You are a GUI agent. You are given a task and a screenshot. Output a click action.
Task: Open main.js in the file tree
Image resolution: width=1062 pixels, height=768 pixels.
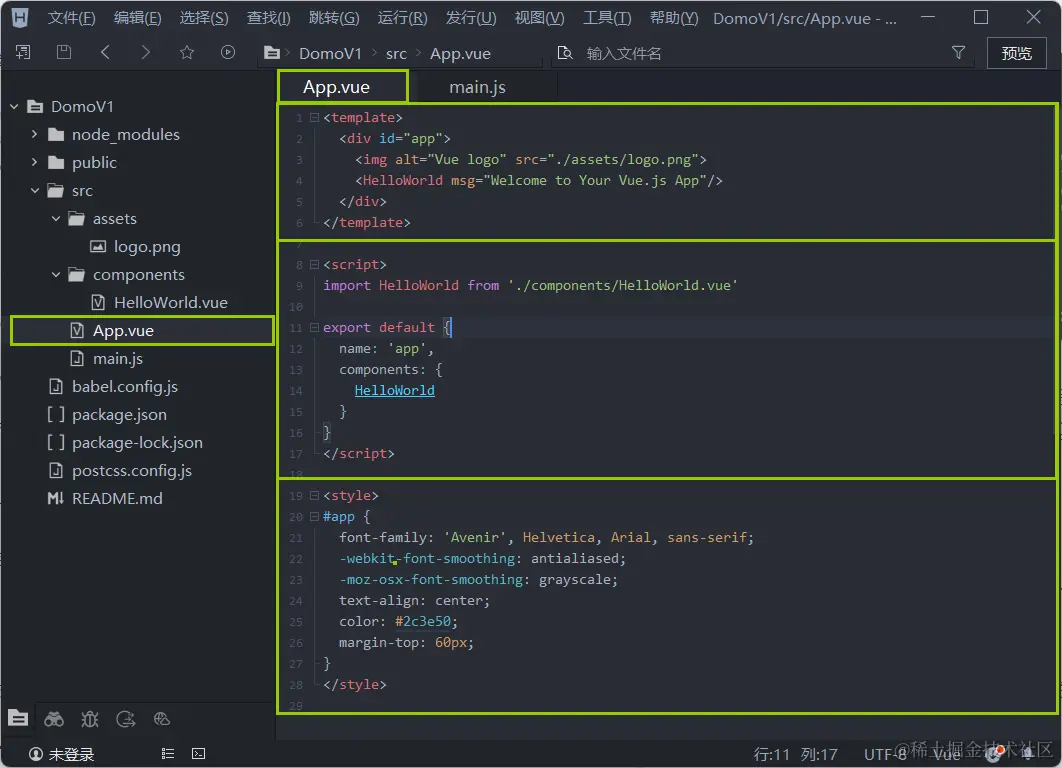[118, 358]
